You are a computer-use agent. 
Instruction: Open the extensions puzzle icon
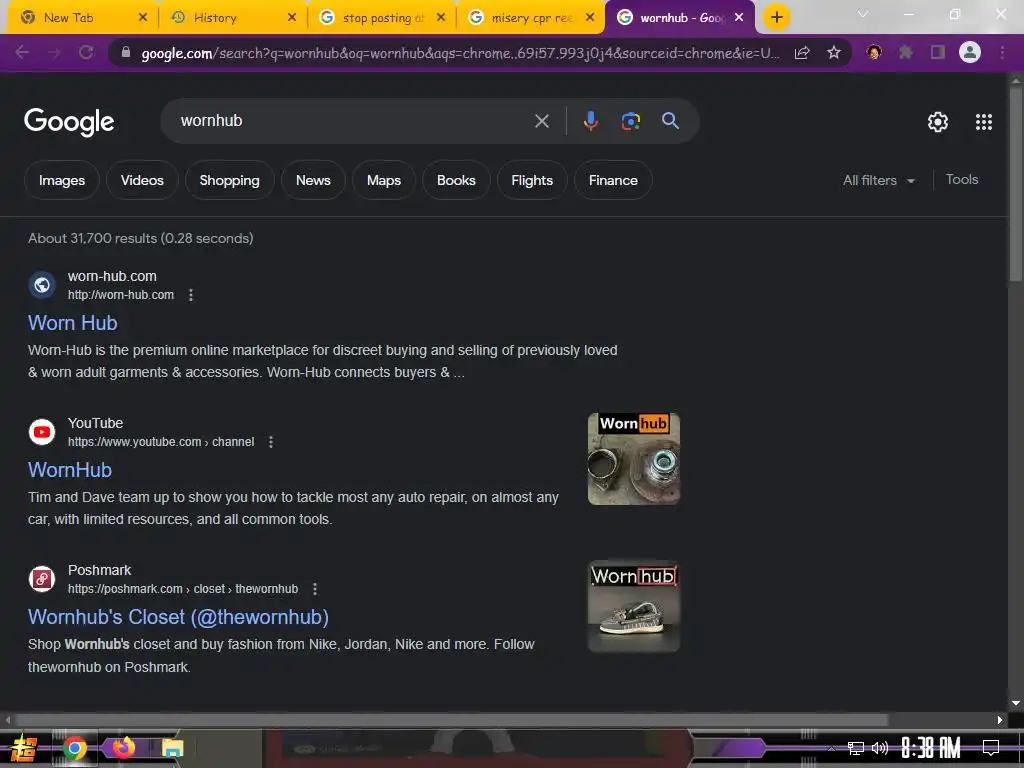(905, 52)
